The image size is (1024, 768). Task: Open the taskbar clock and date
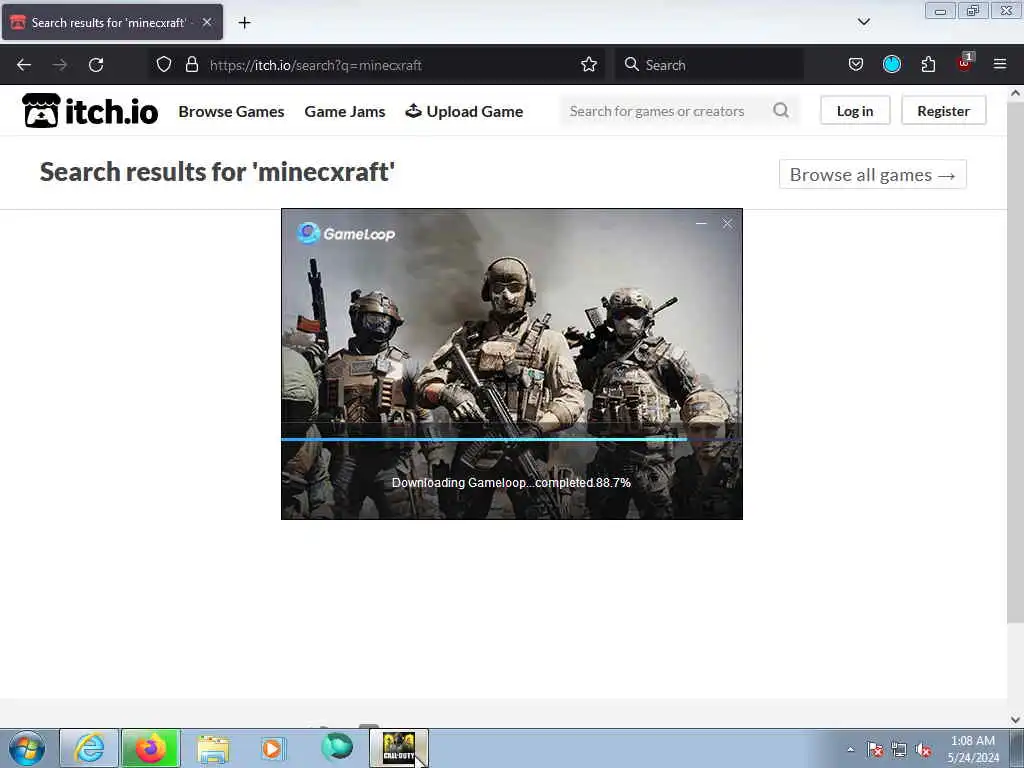click(x=973, y=749)
